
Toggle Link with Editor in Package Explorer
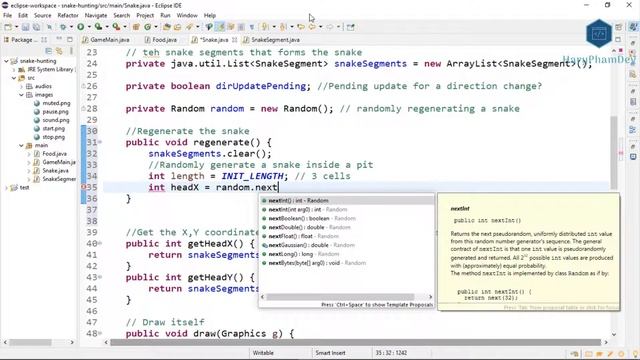point(59,51)
